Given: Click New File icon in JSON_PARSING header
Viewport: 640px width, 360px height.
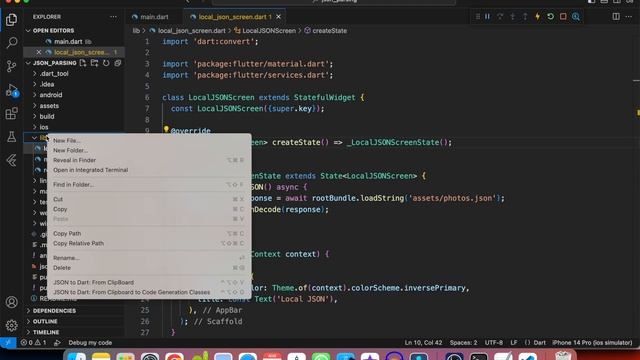Looking at the screenshot, I should 83,63.
